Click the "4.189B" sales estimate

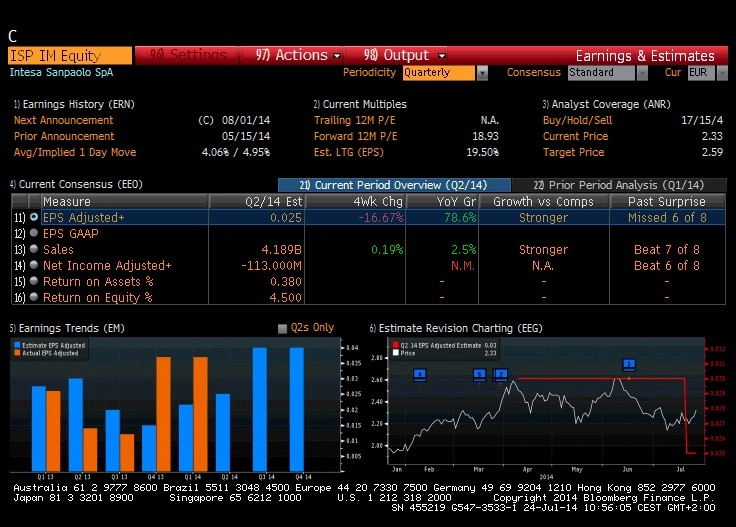pos(281,250)
